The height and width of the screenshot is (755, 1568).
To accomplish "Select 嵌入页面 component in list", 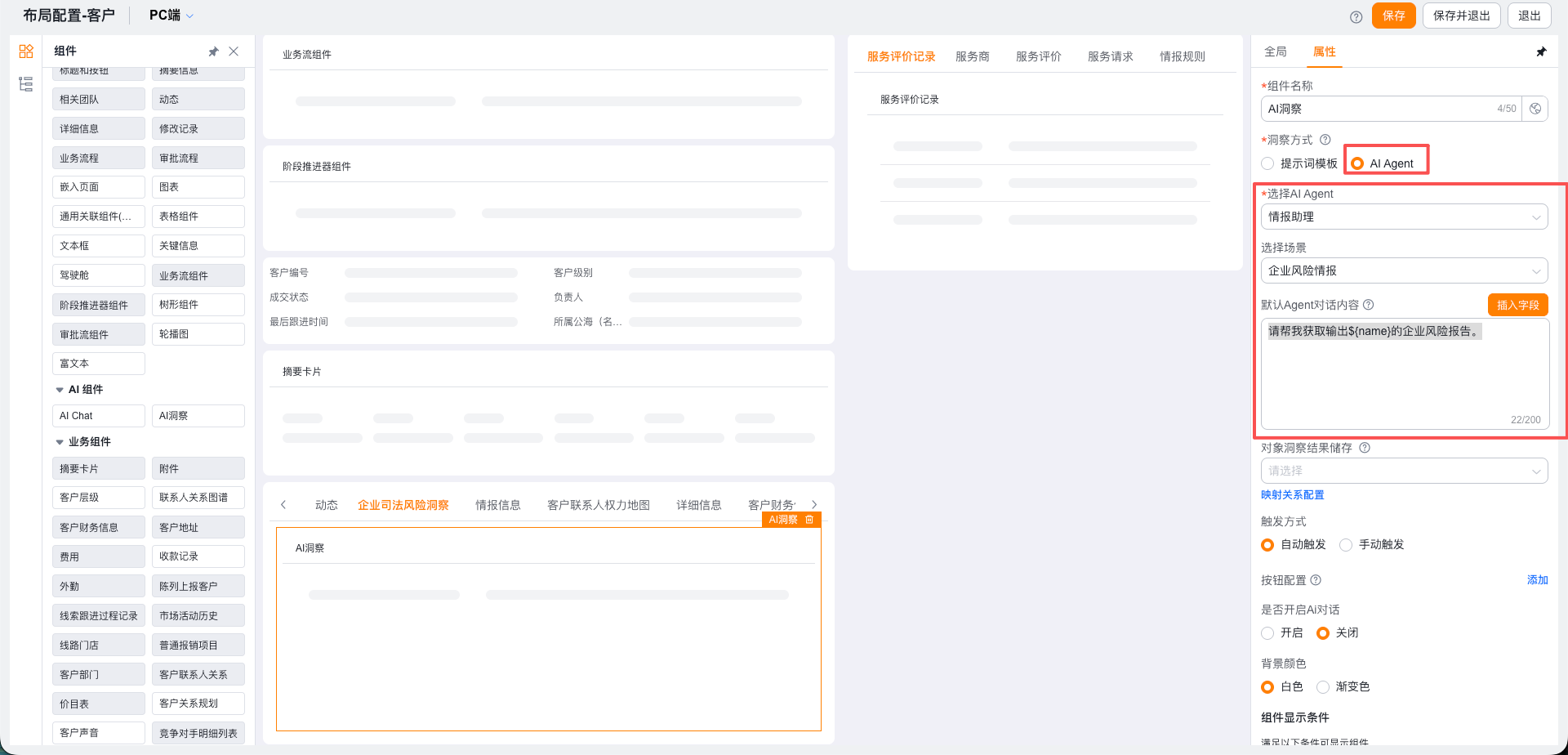I will (x=99, y=187).
